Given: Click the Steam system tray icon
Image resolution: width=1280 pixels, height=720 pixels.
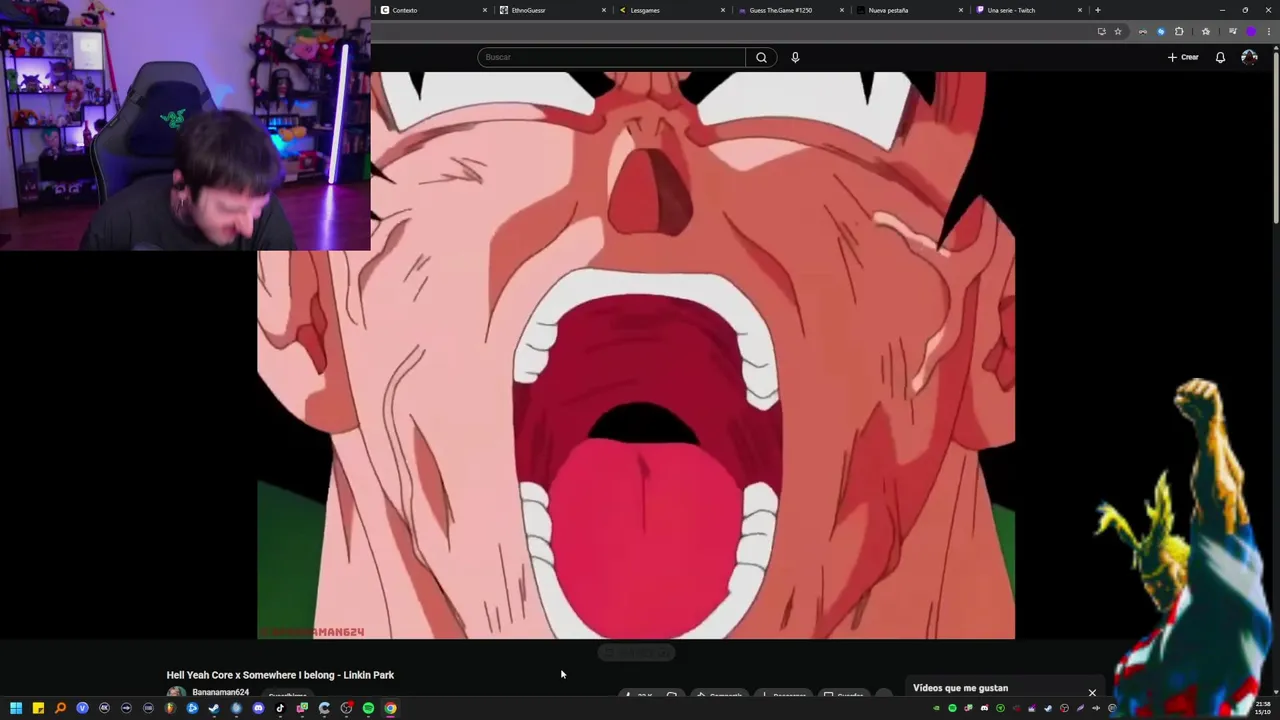Looking at the screenshot, I should [1048, 708].
